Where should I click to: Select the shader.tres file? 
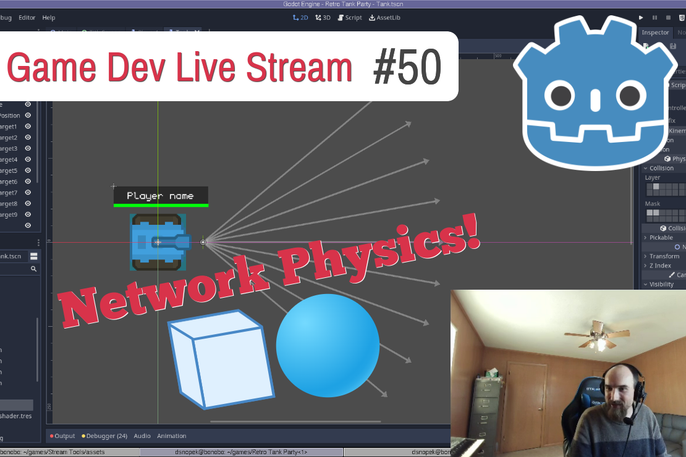pyautogui.click(x=16, y=416)
